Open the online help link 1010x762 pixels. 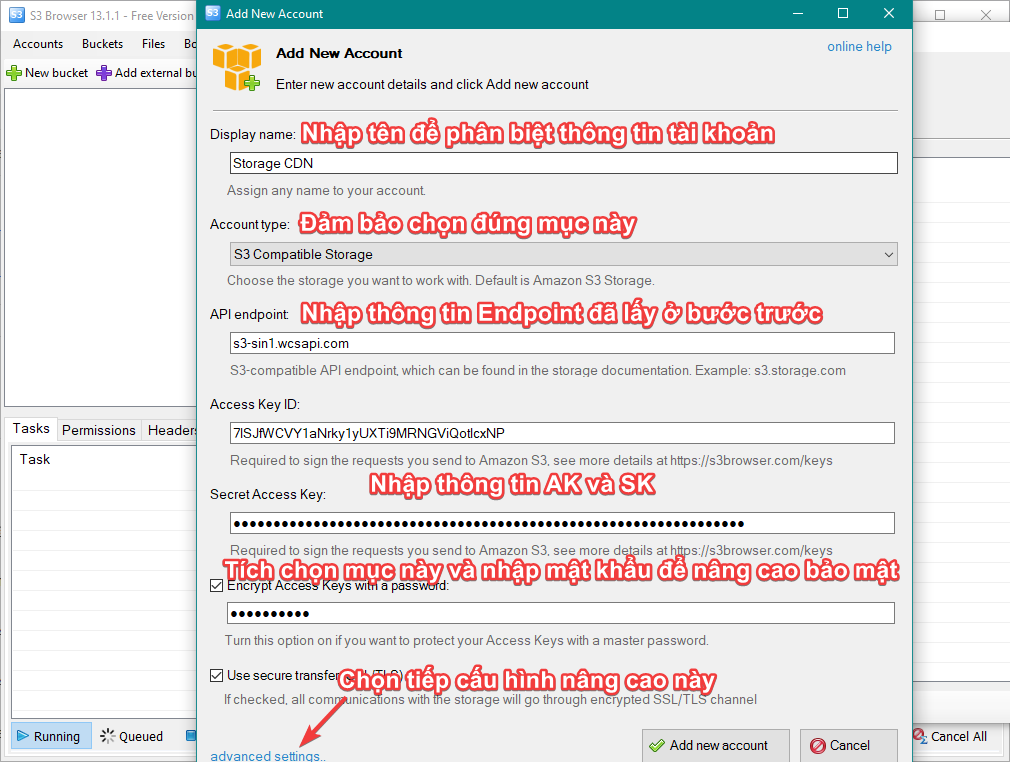[x=859, y=47]
